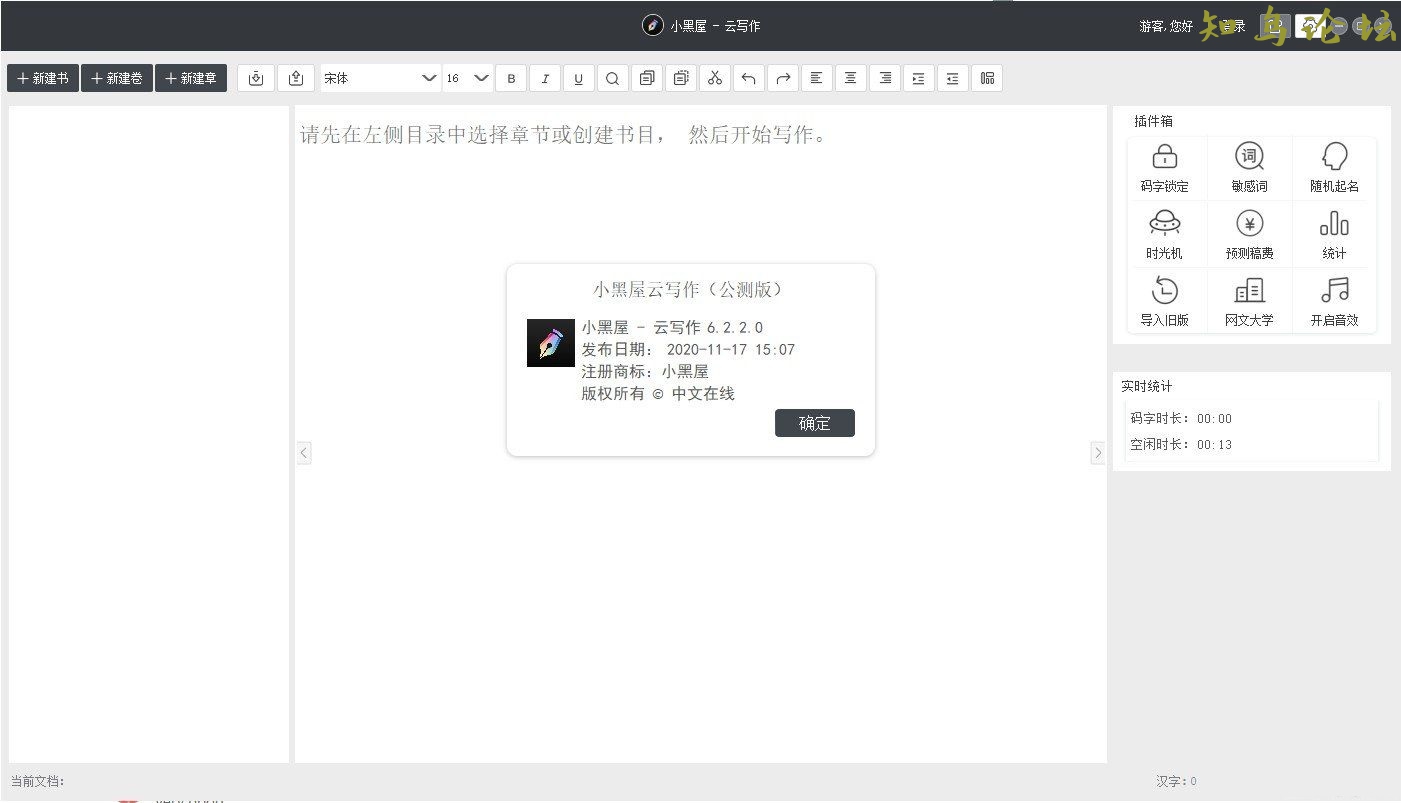
Task: Click the paste icon in the toolbar
Action: click(x=681, y=78)
